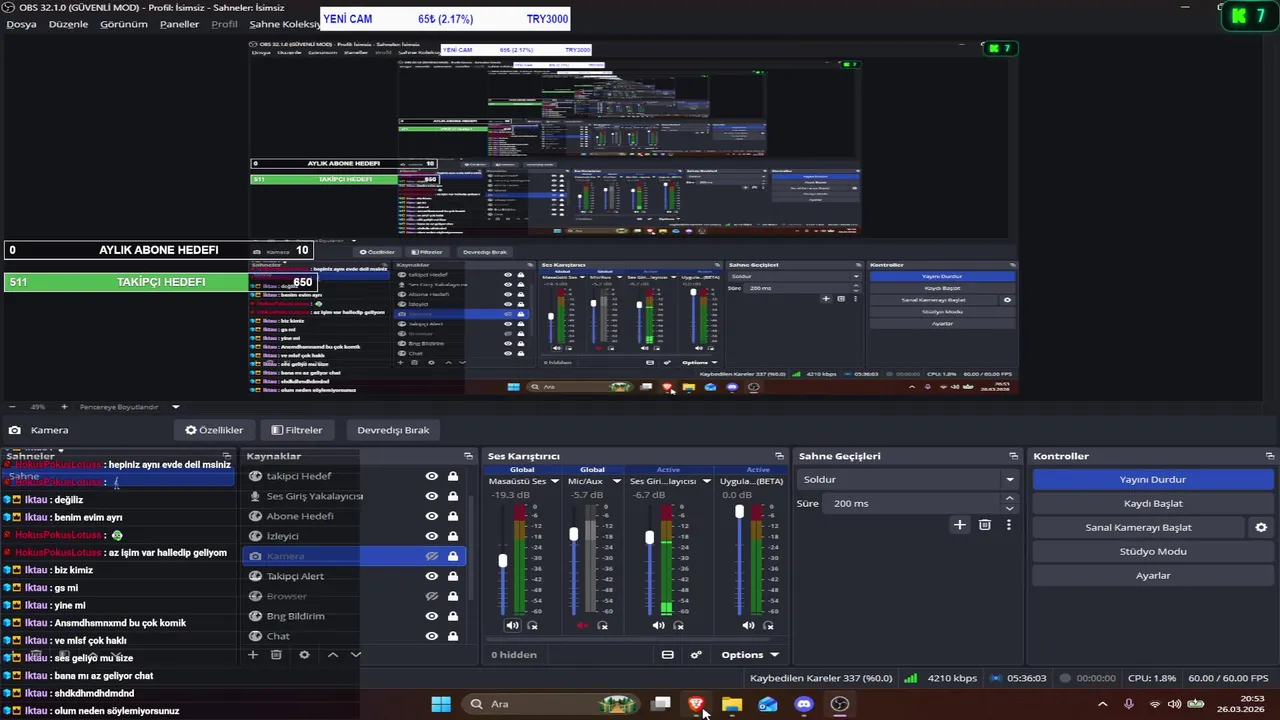Switch audio mixer layout icon
Viewport: 1280px width, 720px height.
[x=667, y=655]
